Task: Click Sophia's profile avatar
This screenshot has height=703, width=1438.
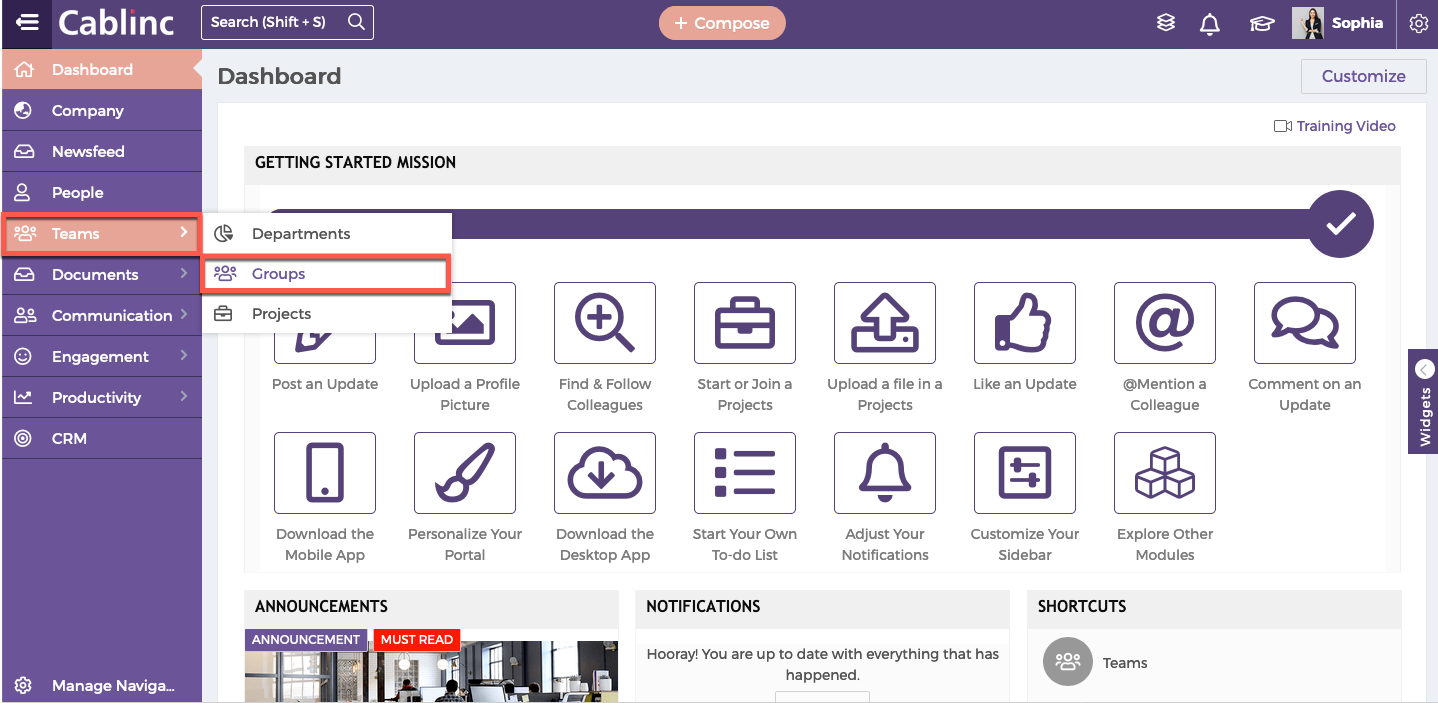Action: pos(1308,23)
